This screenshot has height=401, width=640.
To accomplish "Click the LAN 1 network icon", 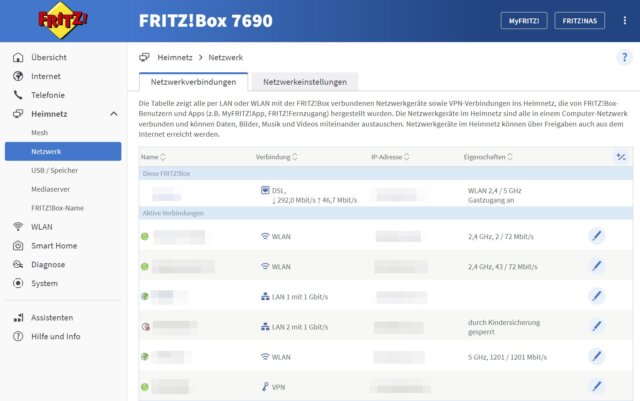I will tap(265, 296).
